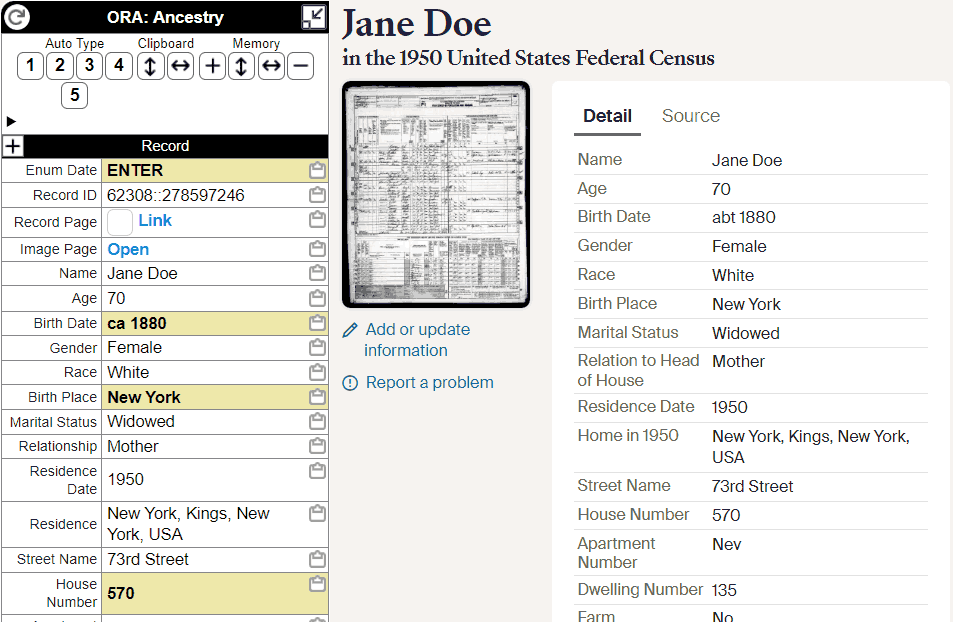Copy Gender field via clipboard icon
This screenshot has width=953, height=622.
317,347
